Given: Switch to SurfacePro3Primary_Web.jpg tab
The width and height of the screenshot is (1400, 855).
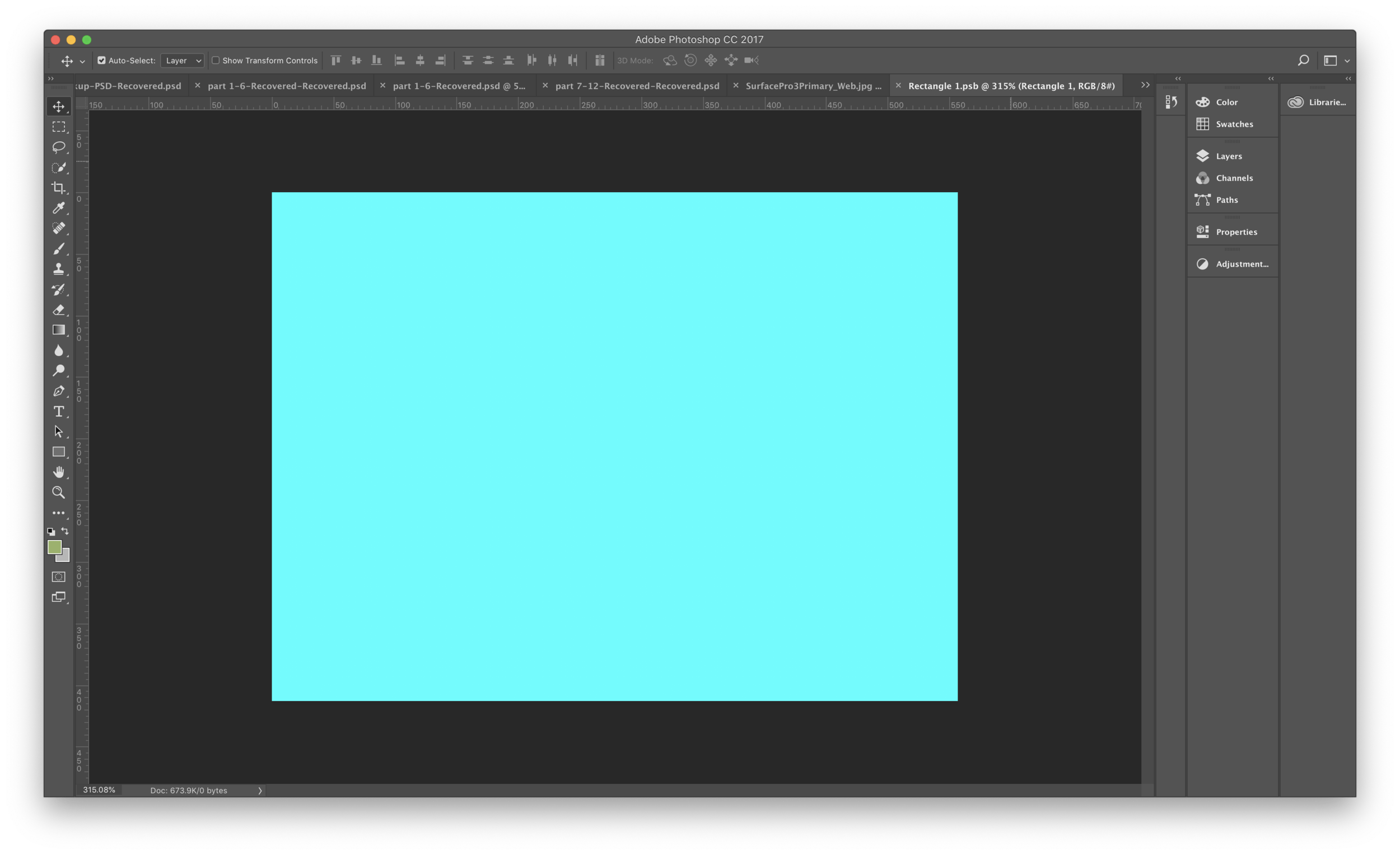Looking at the screenshot, I should 813,86.
